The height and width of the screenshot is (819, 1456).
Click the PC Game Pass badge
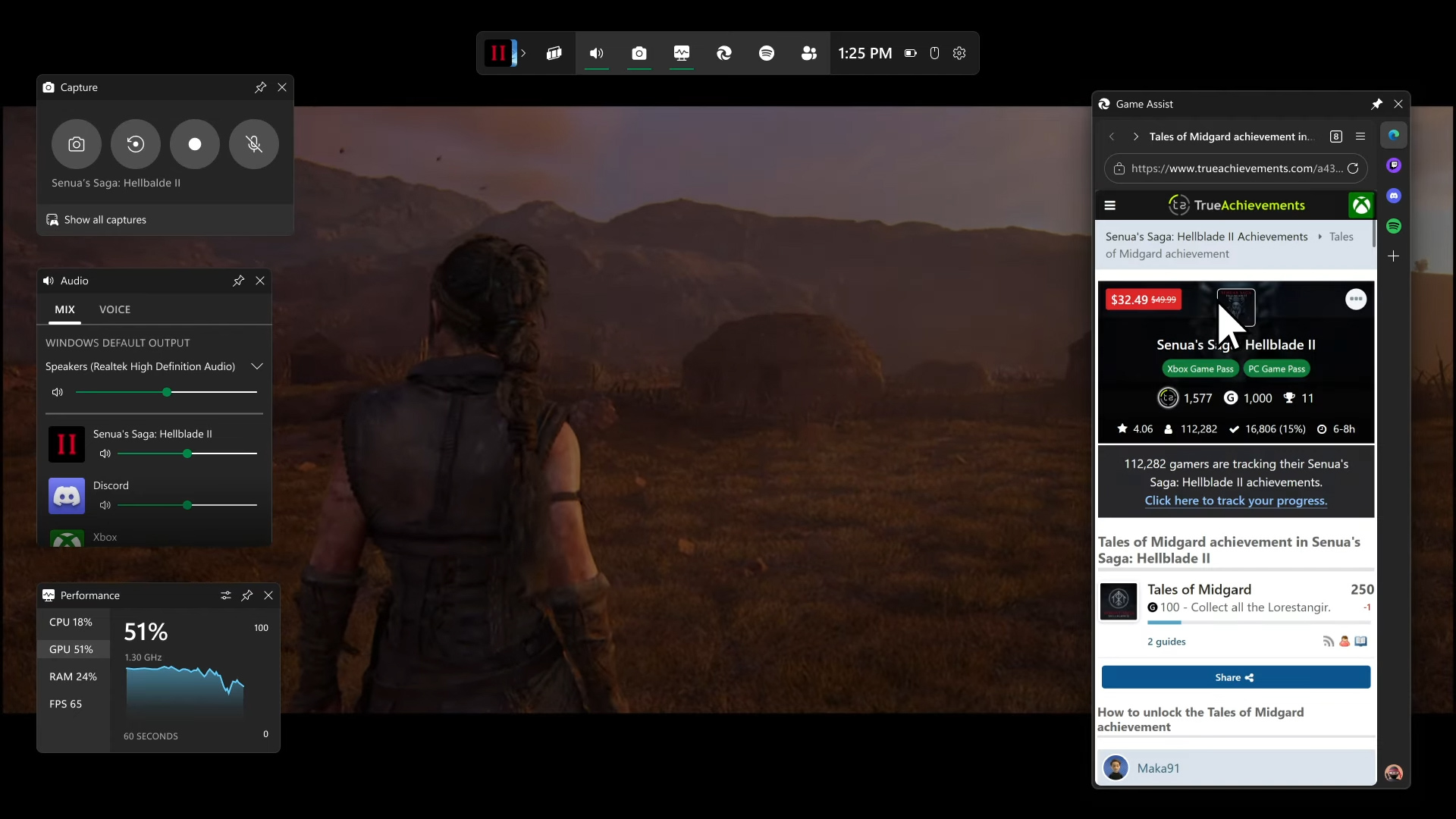(1277, 369)
